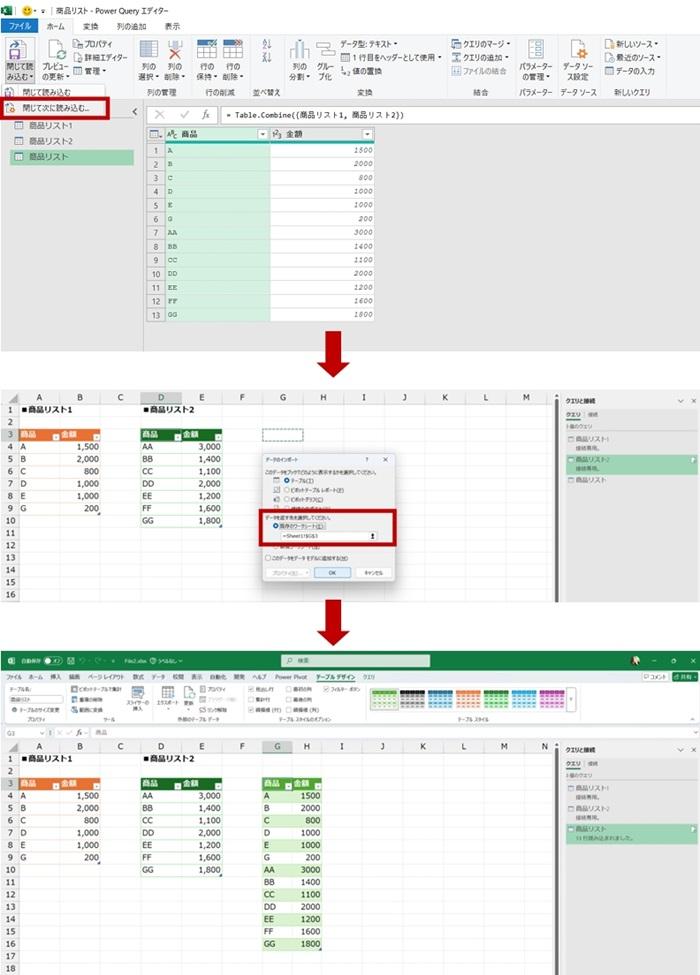
Task: Select 既存のワークシート radio option
Action: point(276,525)
